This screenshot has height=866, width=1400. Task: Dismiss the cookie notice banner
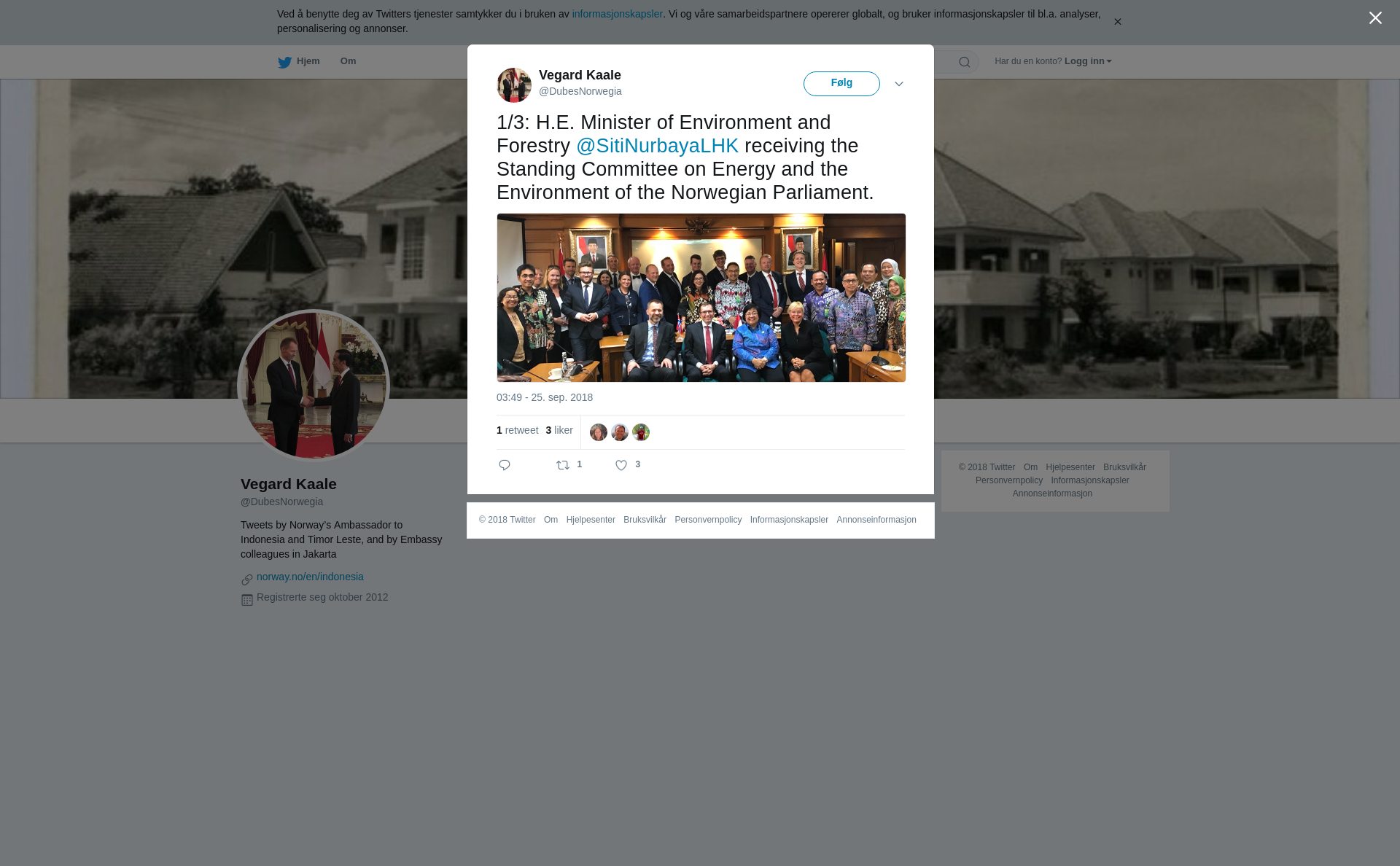[x=1117, y=22]
